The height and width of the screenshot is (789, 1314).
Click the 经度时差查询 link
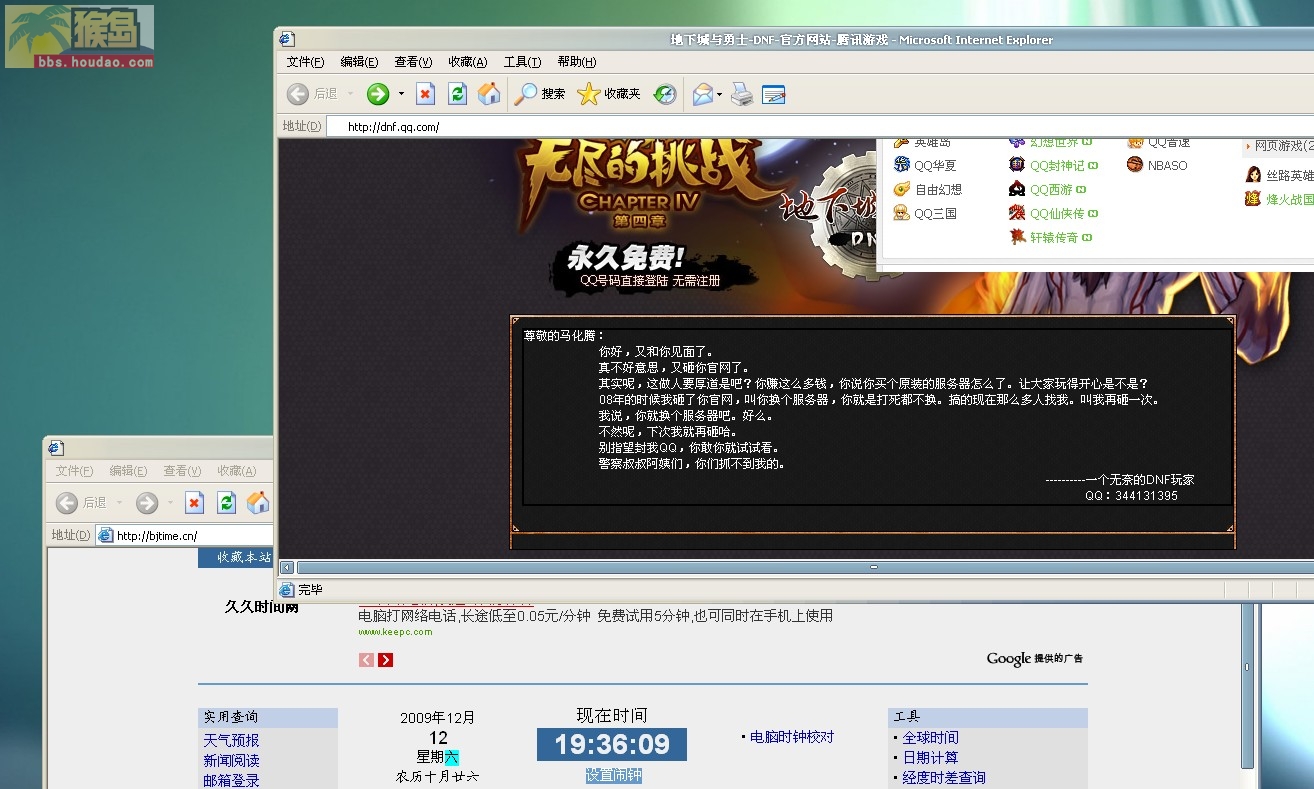coord(944,778)
